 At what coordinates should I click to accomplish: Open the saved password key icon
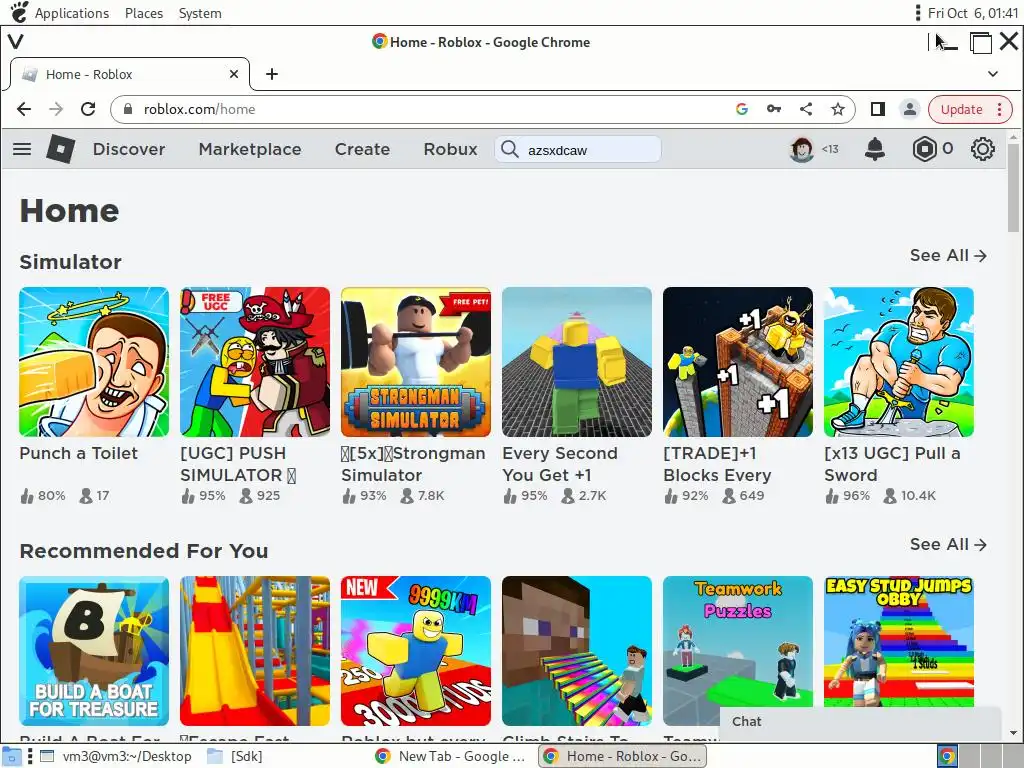click(x=774, y=109)
